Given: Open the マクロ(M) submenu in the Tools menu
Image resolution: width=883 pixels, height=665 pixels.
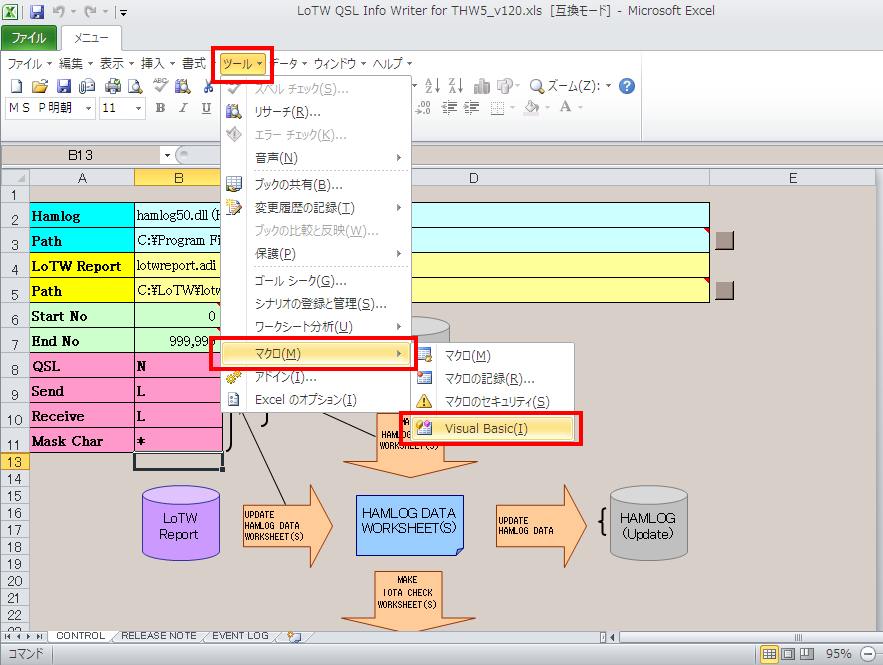Looking at the screenshot, I should pyautogui.click(x=315, y=354).
